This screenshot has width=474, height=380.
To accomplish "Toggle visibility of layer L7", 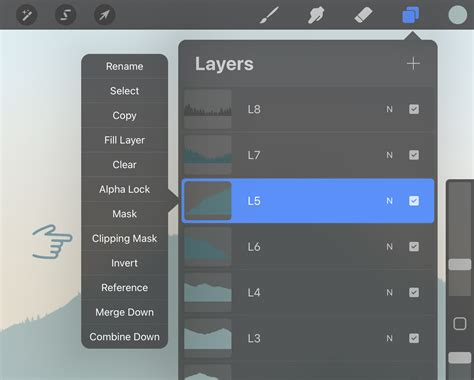I will point(414,155).
